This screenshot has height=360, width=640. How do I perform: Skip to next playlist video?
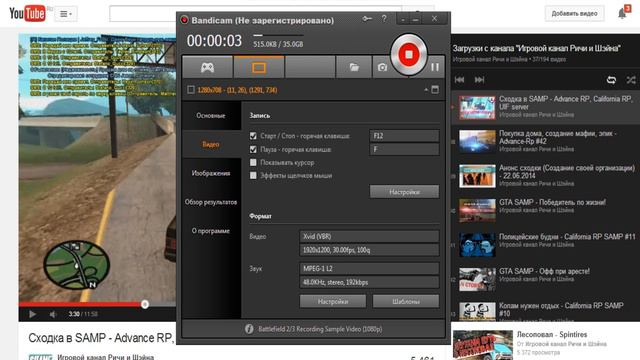point(479,80)
